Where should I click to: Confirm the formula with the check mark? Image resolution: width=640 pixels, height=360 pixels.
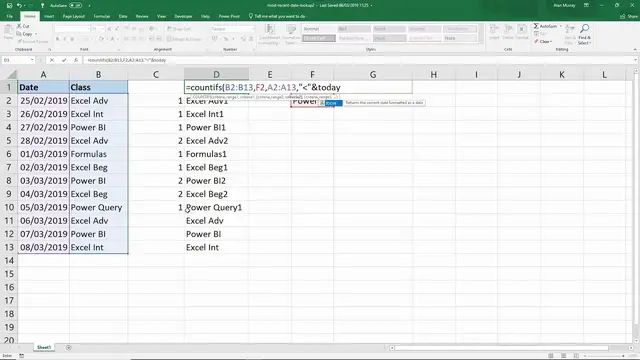64,60
